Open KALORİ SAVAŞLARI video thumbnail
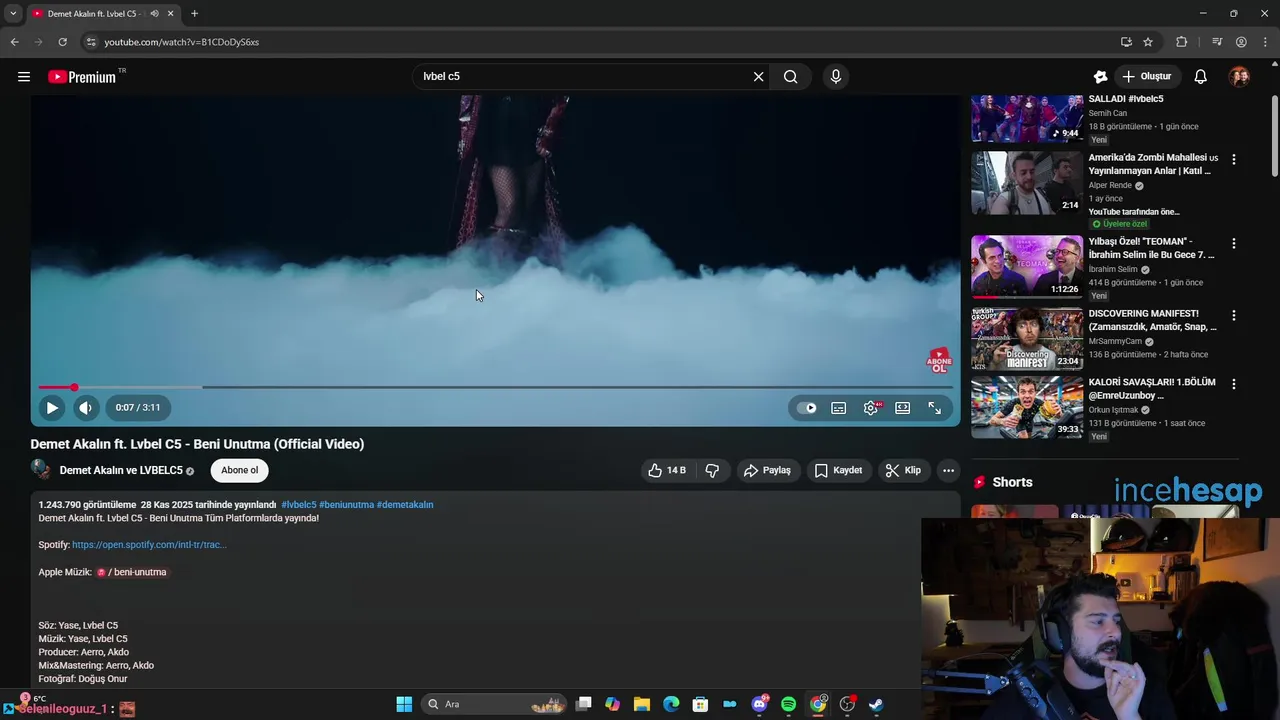 [x=1027, y=407]
